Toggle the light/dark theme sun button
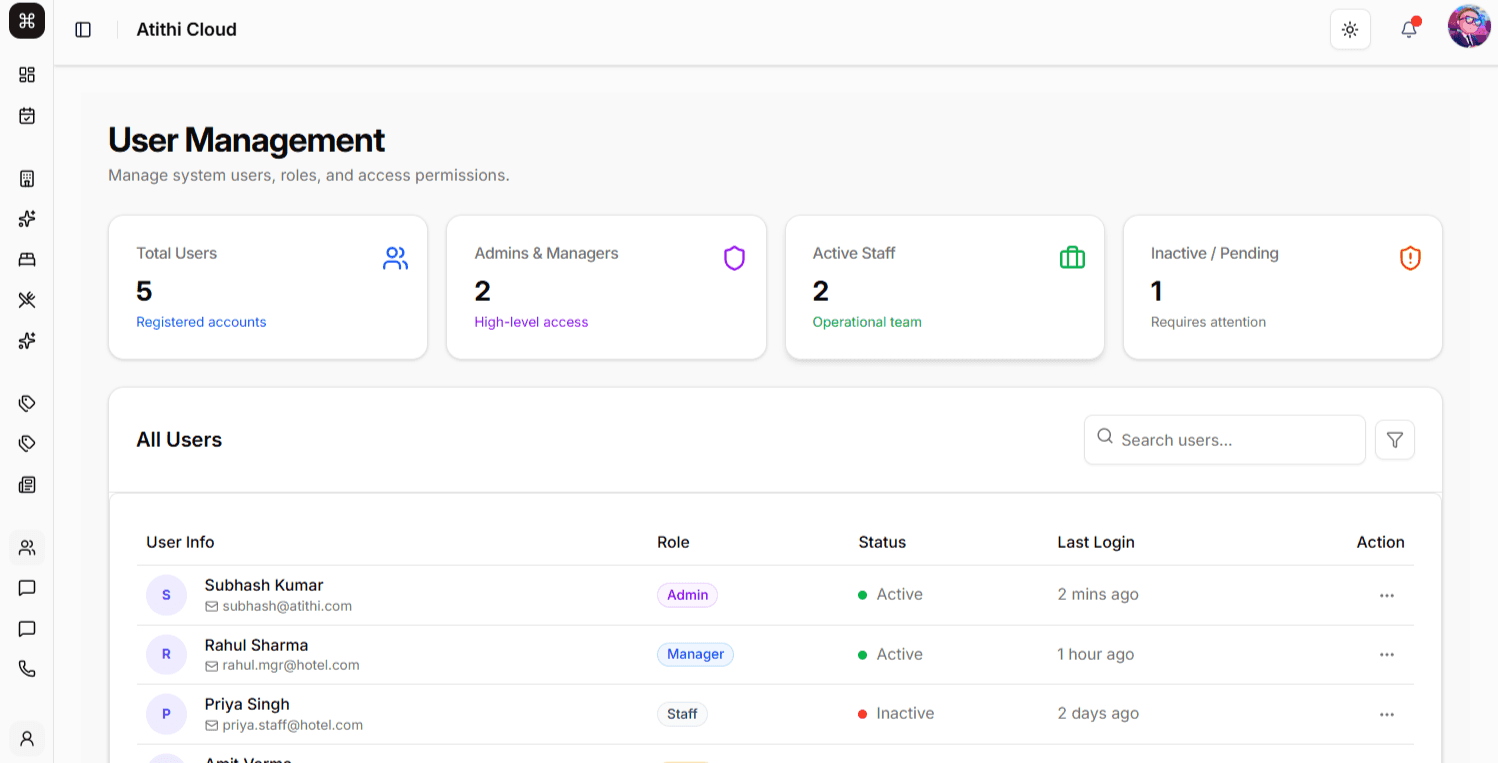 tap(1350, 29)
